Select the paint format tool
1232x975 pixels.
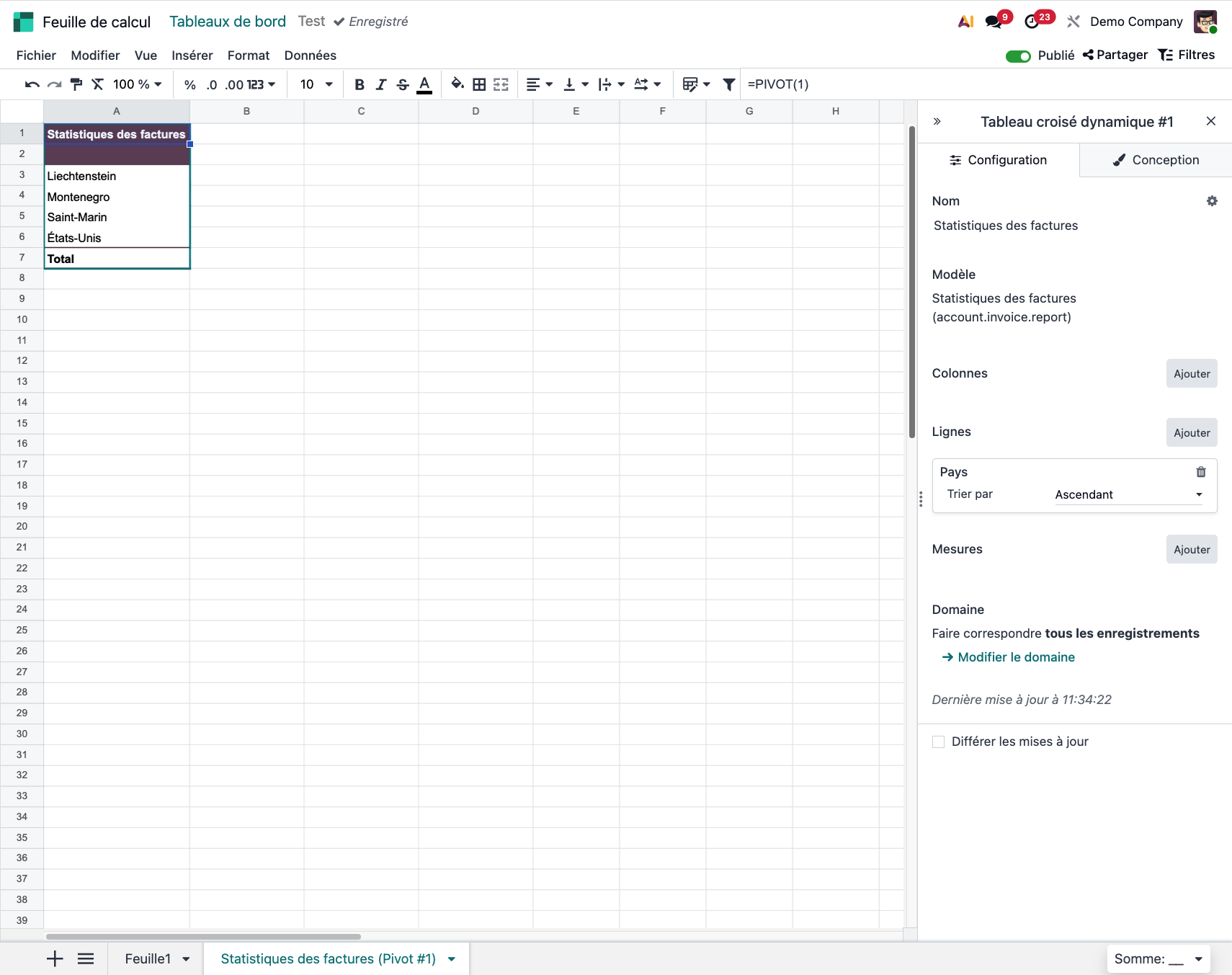point(76,84)
